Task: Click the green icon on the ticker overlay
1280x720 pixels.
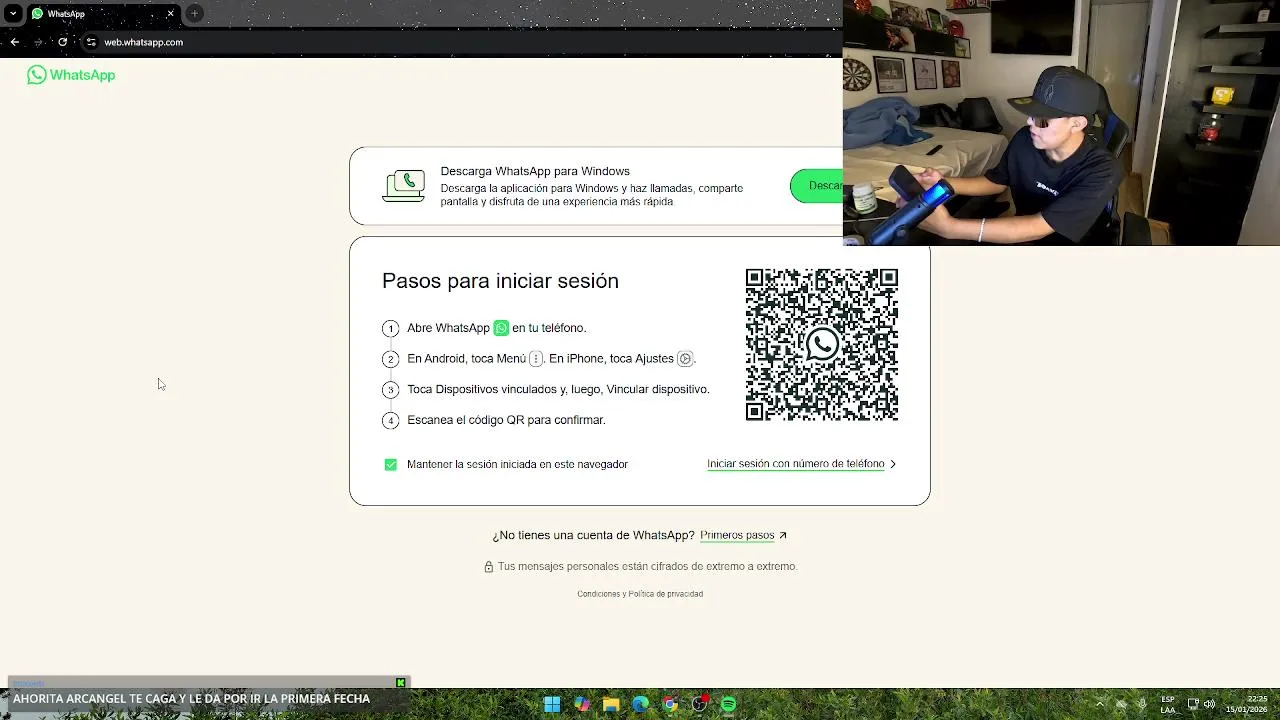Action: (x=401, y=683)
